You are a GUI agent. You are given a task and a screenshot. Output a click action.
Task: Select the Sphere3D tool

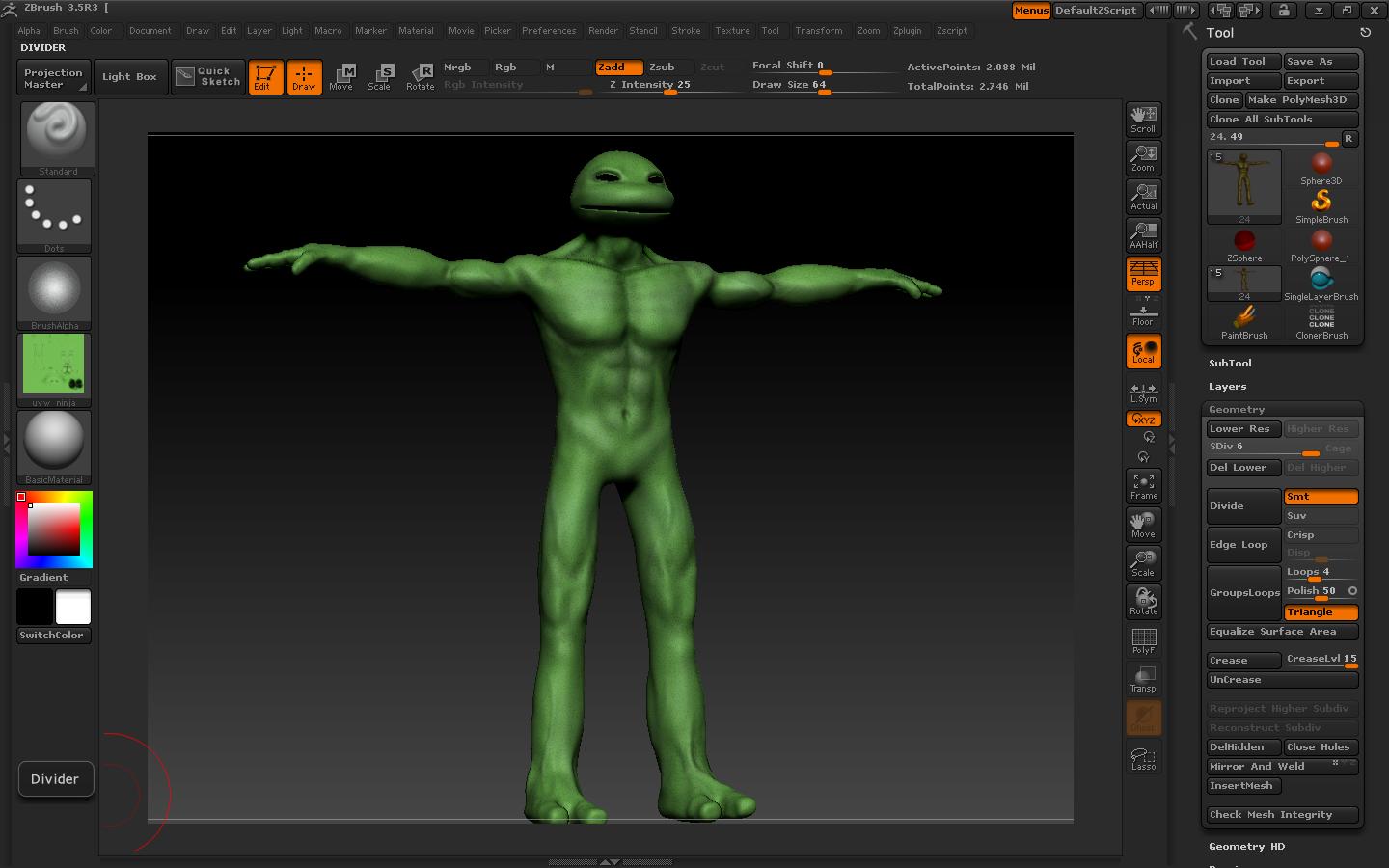click(1321, 168)
